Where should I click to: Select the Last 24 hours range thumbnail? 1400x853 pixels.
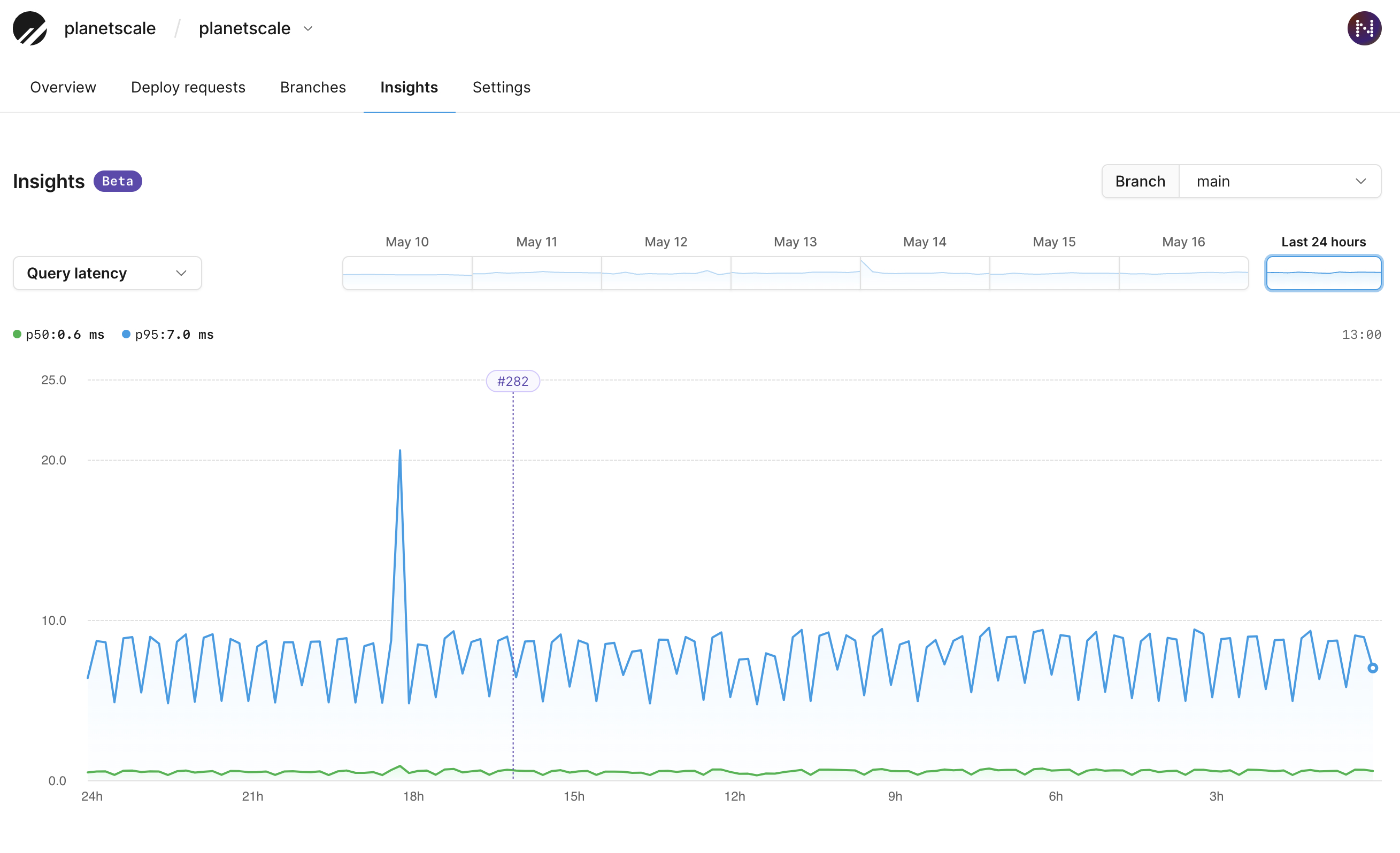point(1324,273)
